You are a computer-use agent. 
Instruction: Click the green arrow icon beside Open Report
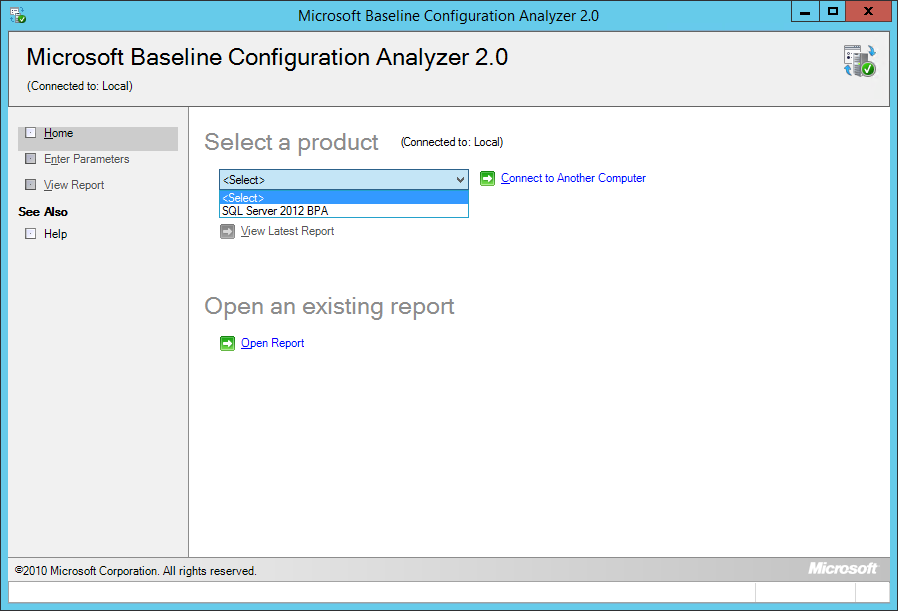click(x=227, y=343)
